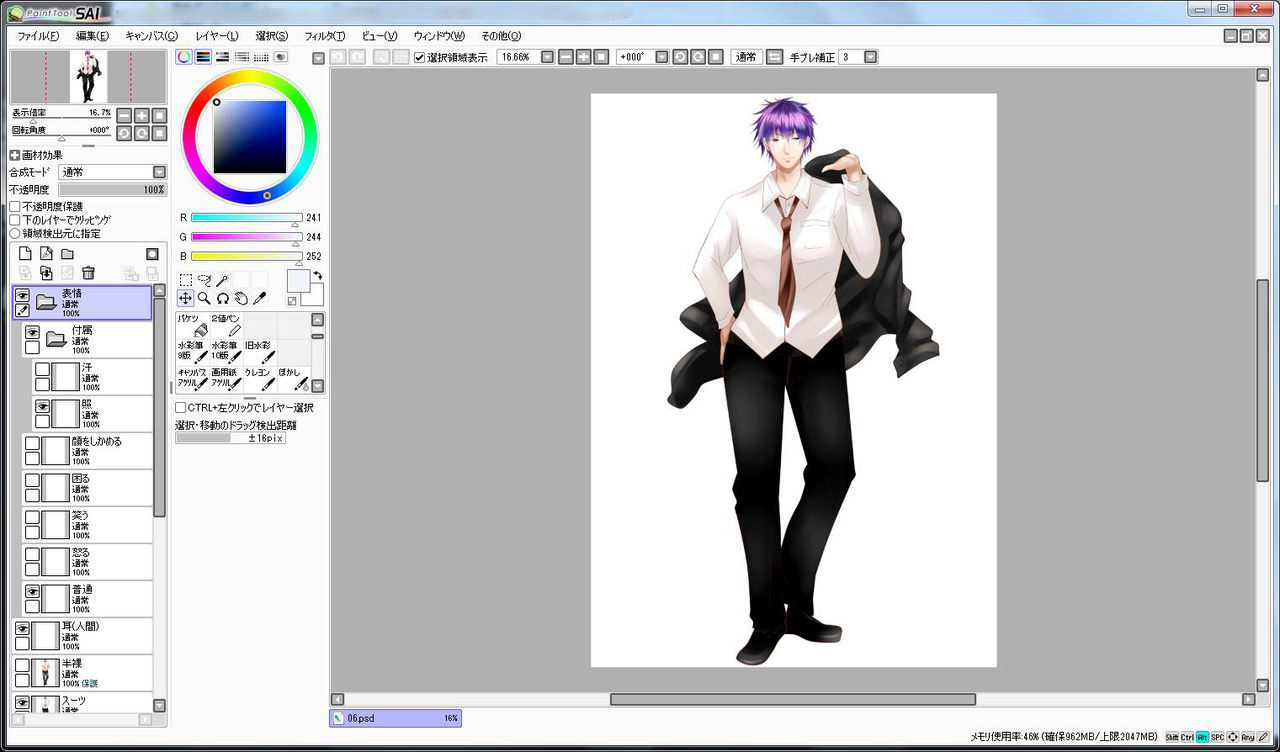The height and width of the screenshot is (752, 1280).
Task: Select the rotate view tool
Action: [x=222, y=298]
